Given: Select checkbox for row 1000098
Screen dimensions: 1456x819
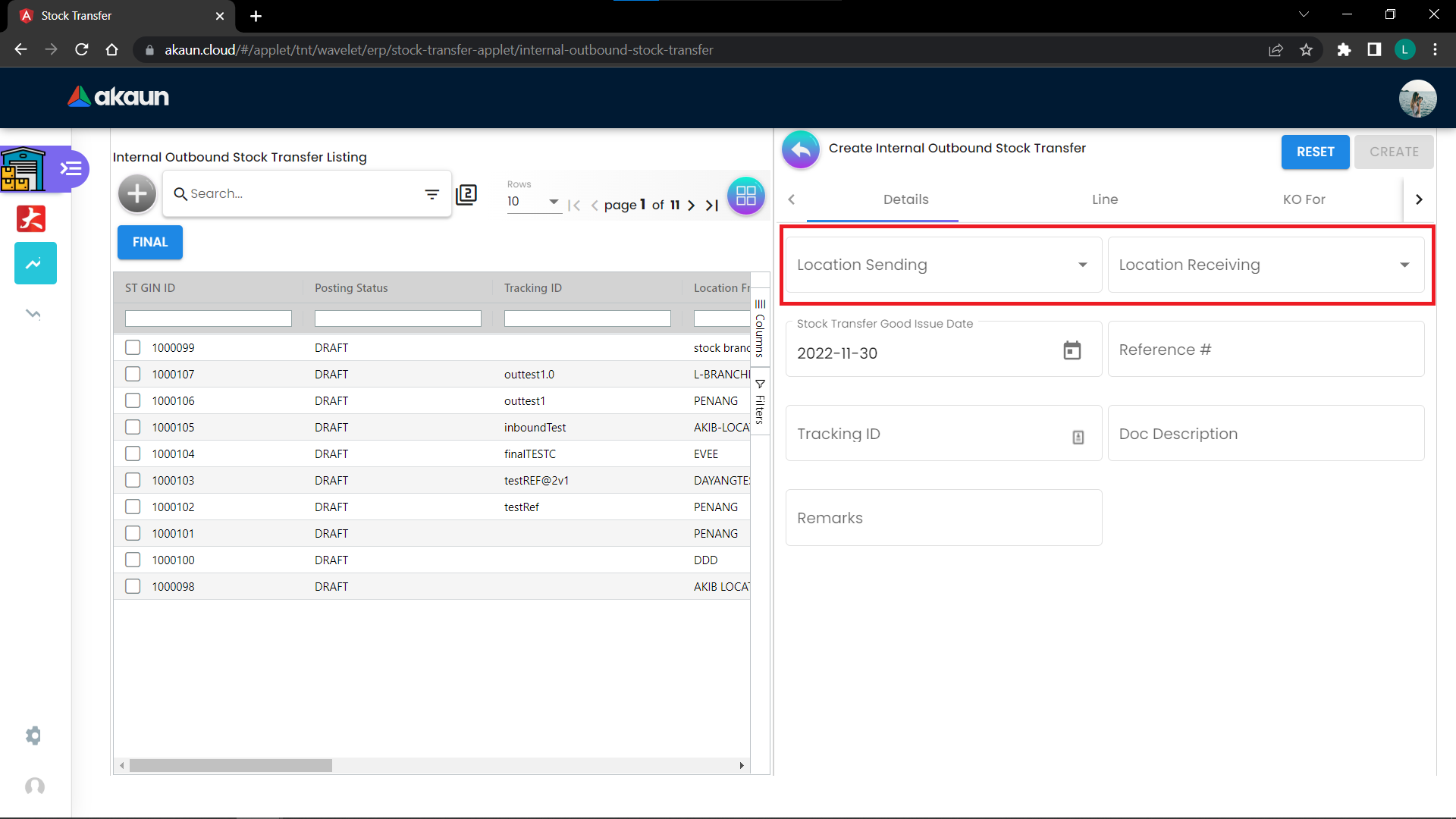Looking at the screenshot, I should click(x=133, y=586).
